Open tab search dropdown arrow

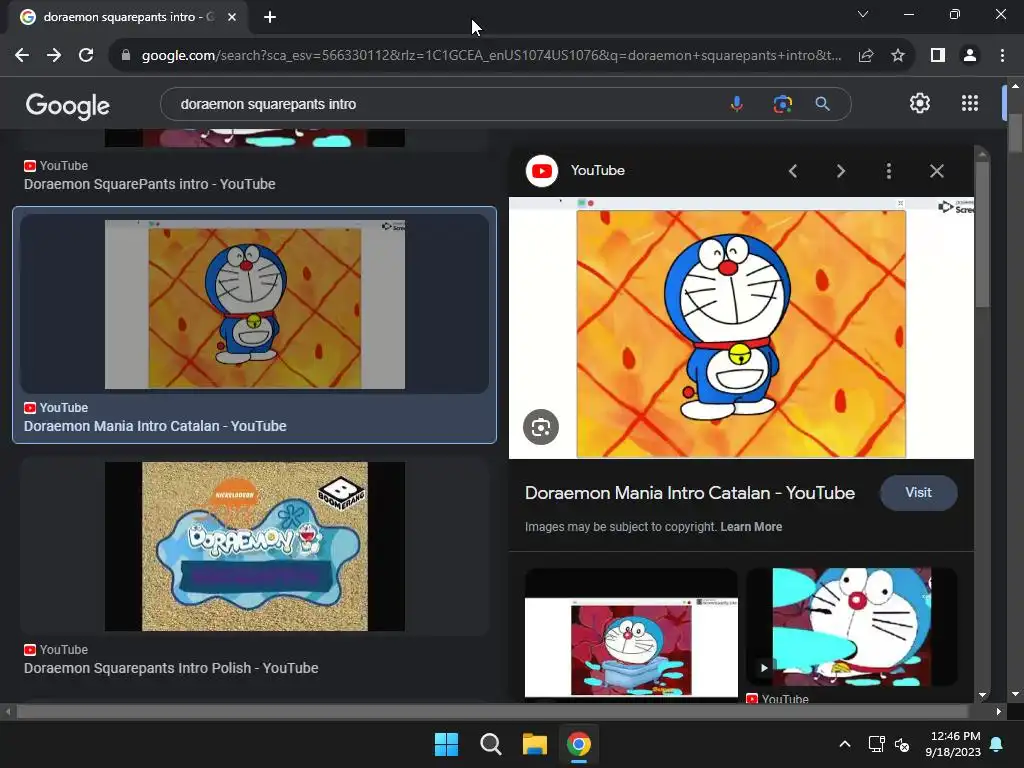(863, 14)
